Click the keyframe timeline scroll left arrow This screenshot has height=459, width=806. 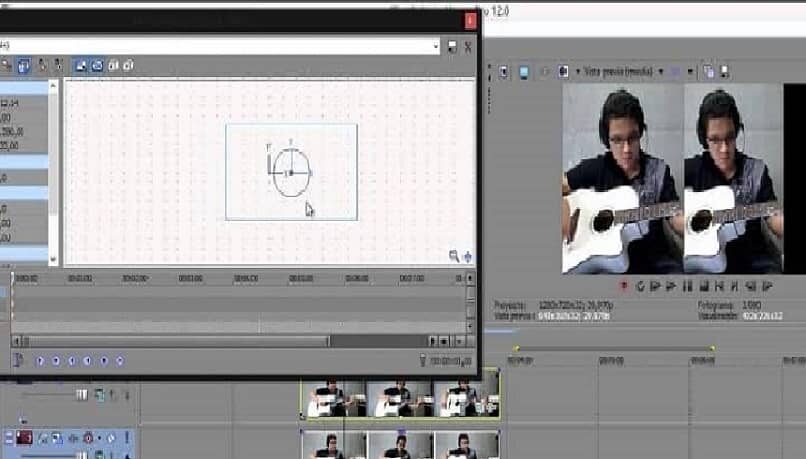(x=16, y=341)
